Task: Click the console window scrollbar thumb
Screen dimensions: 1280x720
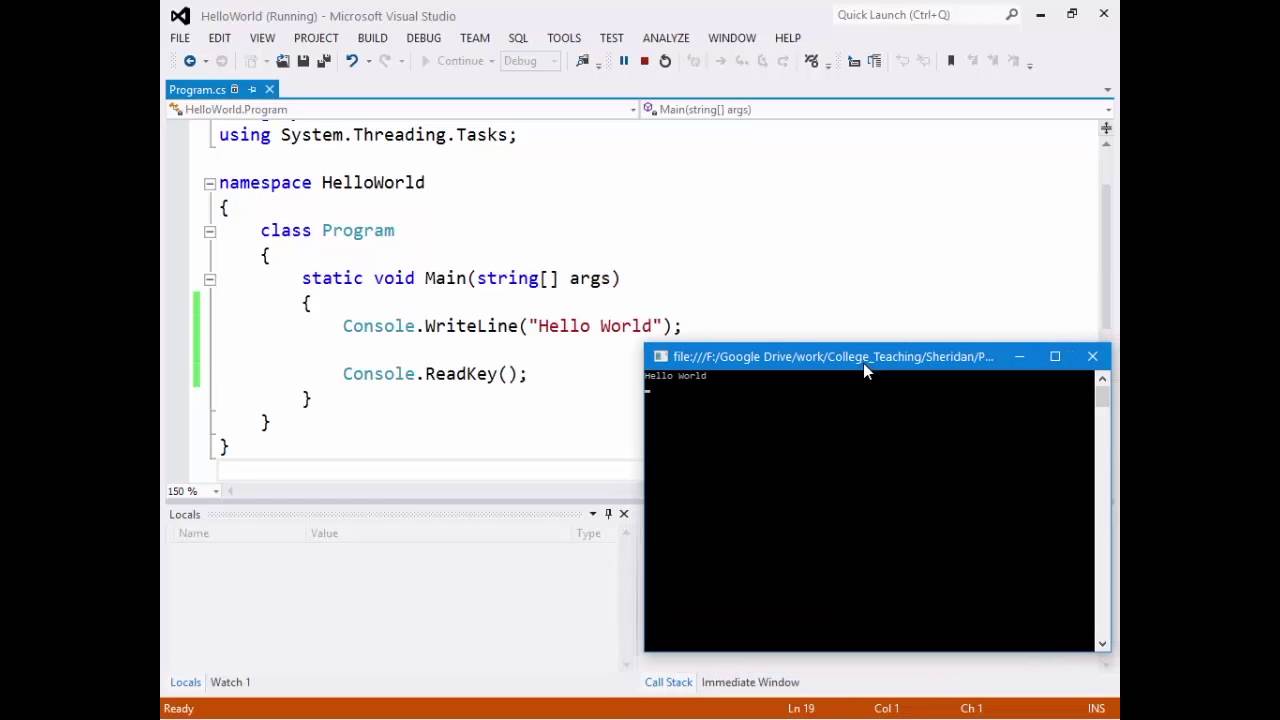Action: [1102, 396]
